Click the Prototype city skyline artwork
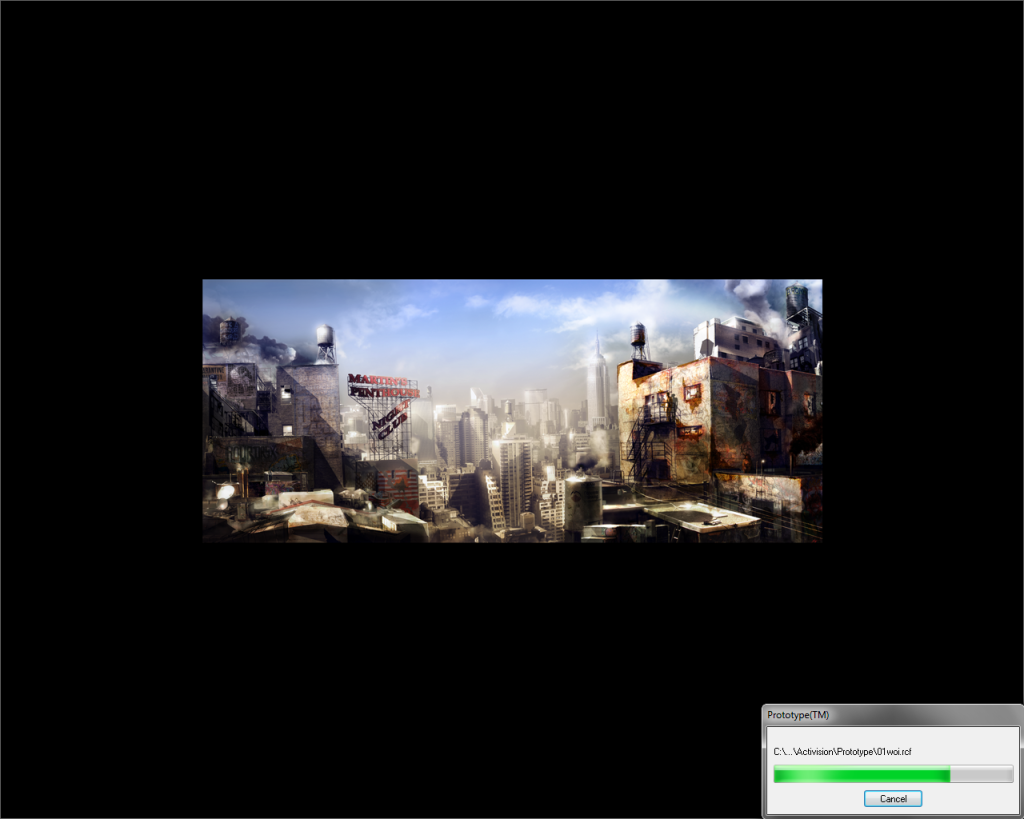 (x=512, y=411)
